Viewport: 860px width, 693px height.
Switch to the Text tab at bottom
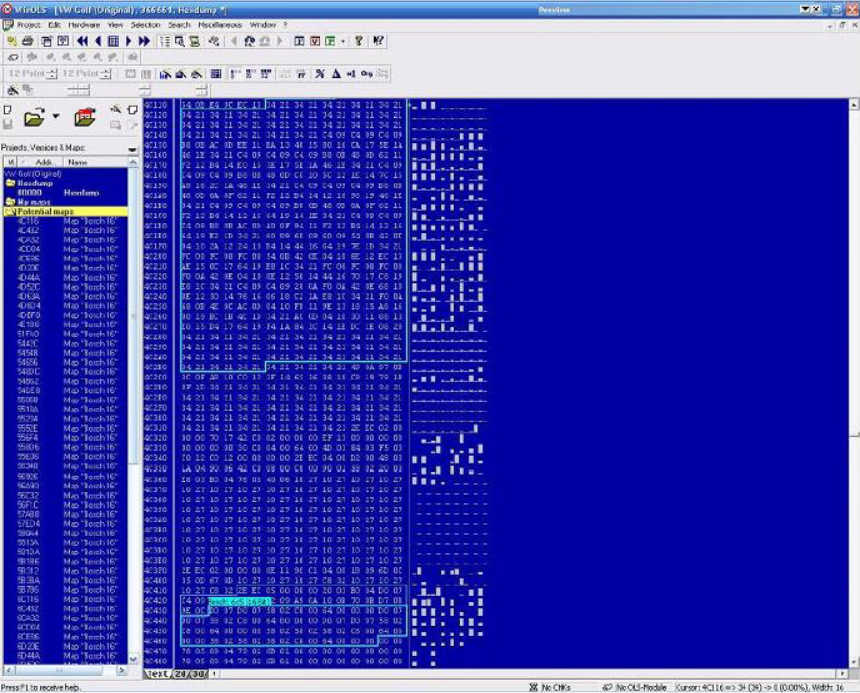click(x=158, y=673)
